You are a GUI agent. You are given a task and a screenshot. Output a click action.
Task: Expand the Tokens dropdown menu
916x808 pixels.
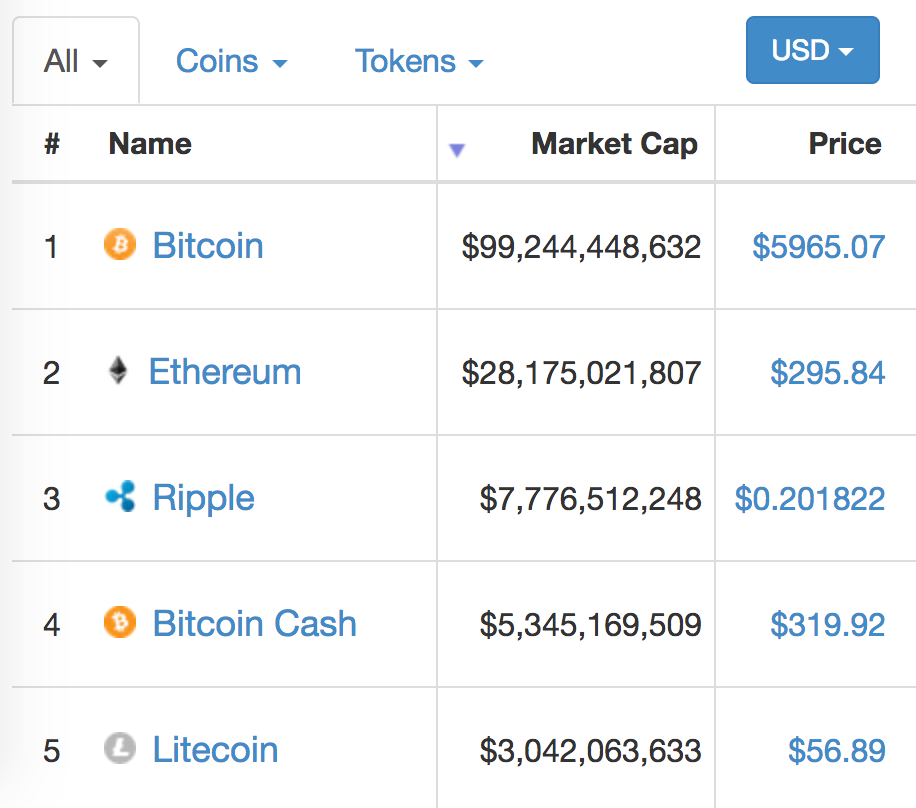419,61
